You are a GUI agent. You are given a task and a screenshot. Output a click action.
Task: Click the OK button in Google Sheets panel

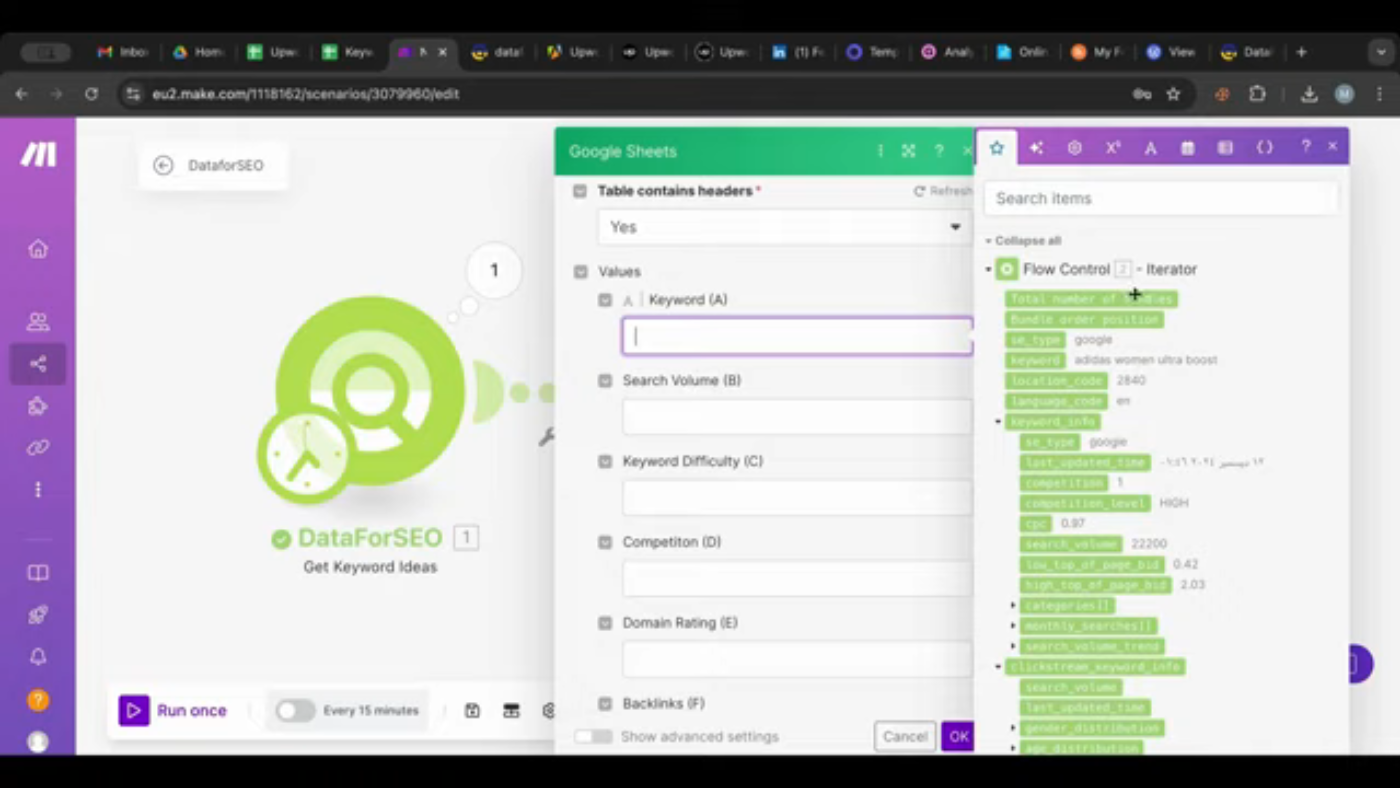click(x=957, y=736)
